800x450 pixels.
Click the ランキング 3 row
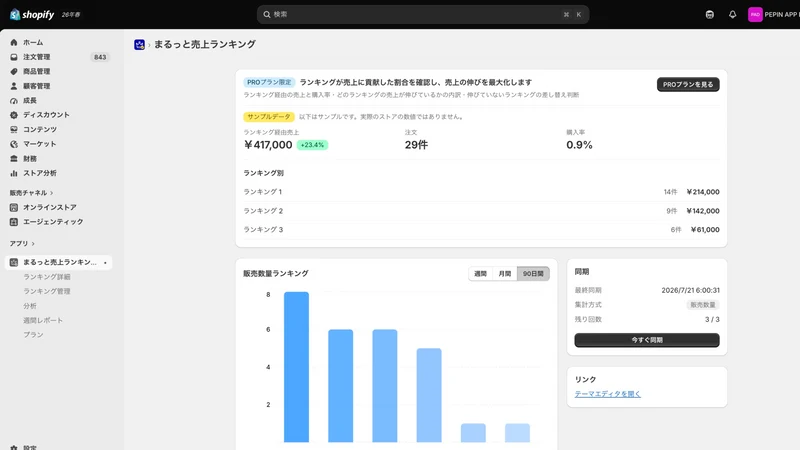tap(481, 230)
